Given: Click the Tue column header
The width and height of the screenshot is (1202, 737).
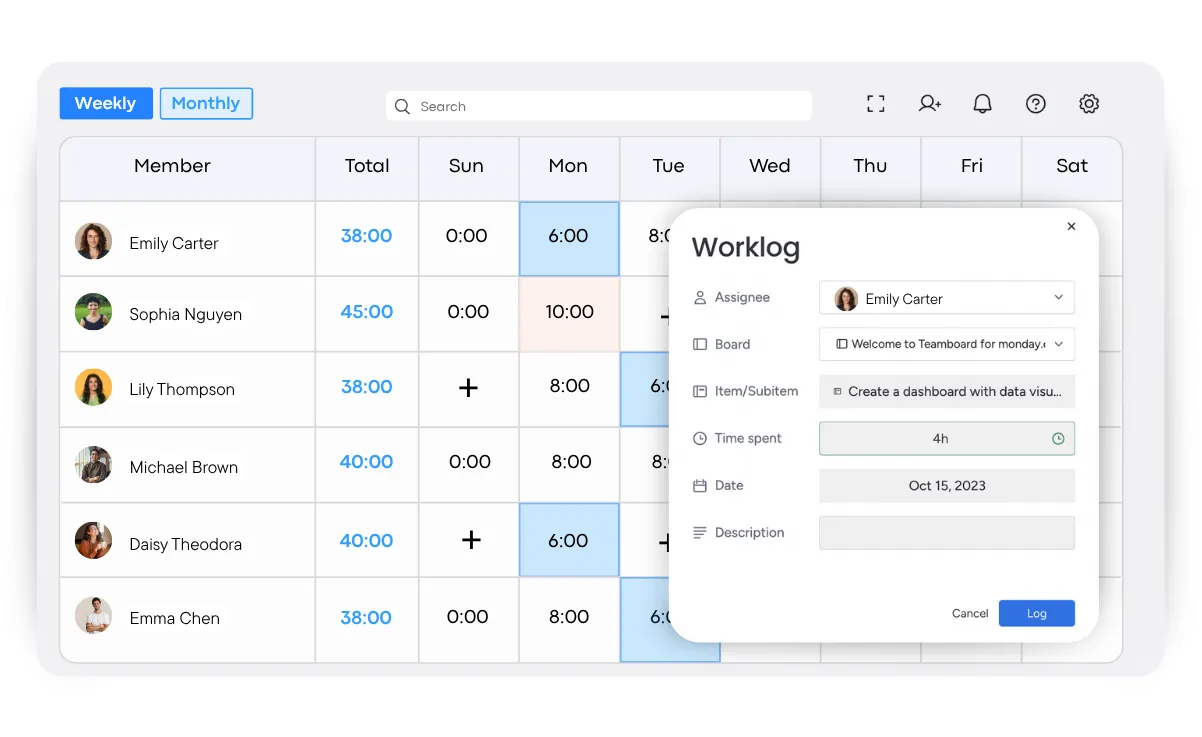Looking at the screenshot, I should click(670, 169).
